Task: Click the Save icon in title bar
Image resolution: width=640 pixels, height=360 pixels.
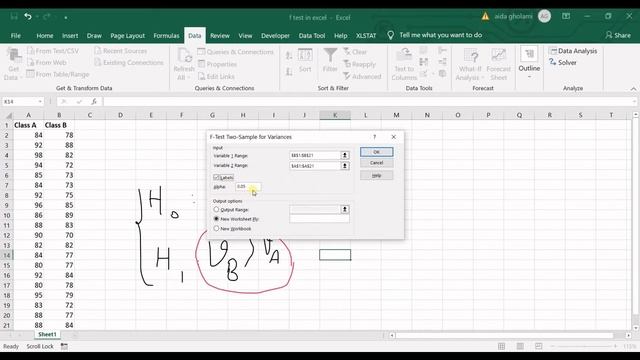Action: (14, 17)
